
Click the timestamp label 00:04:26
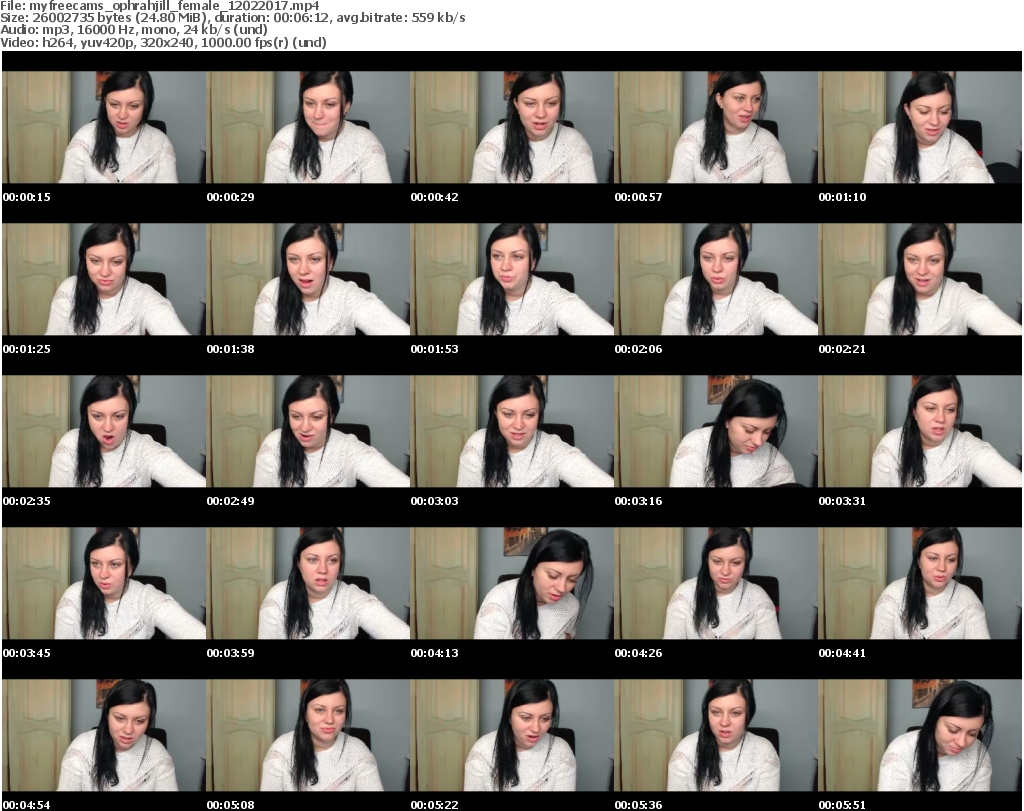click(x=639, y=653)
